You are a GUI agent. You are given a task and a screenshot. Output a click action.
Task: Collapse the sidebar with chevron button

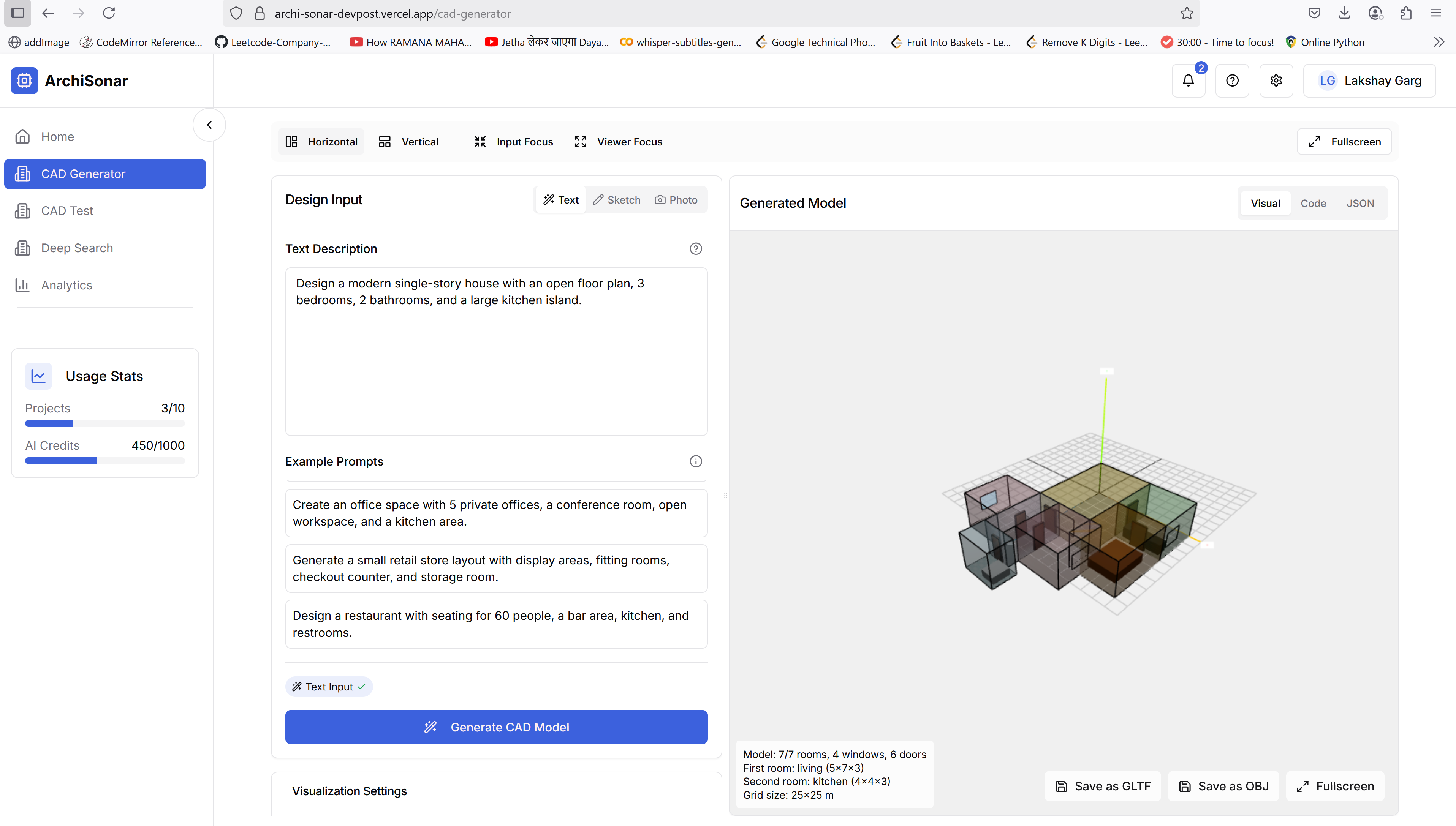pyautogui.click(x=209, y=125)
